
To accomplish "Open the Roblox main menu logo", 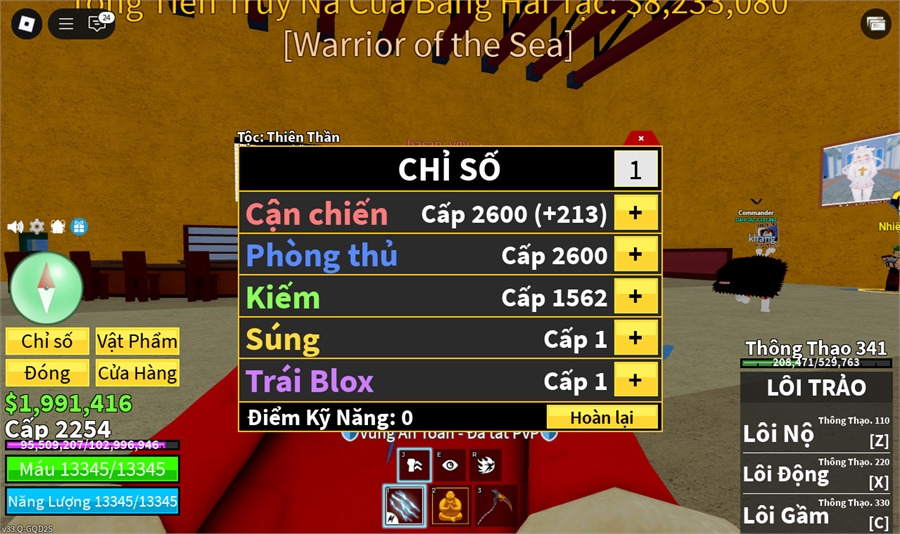I will pos(26,24).
